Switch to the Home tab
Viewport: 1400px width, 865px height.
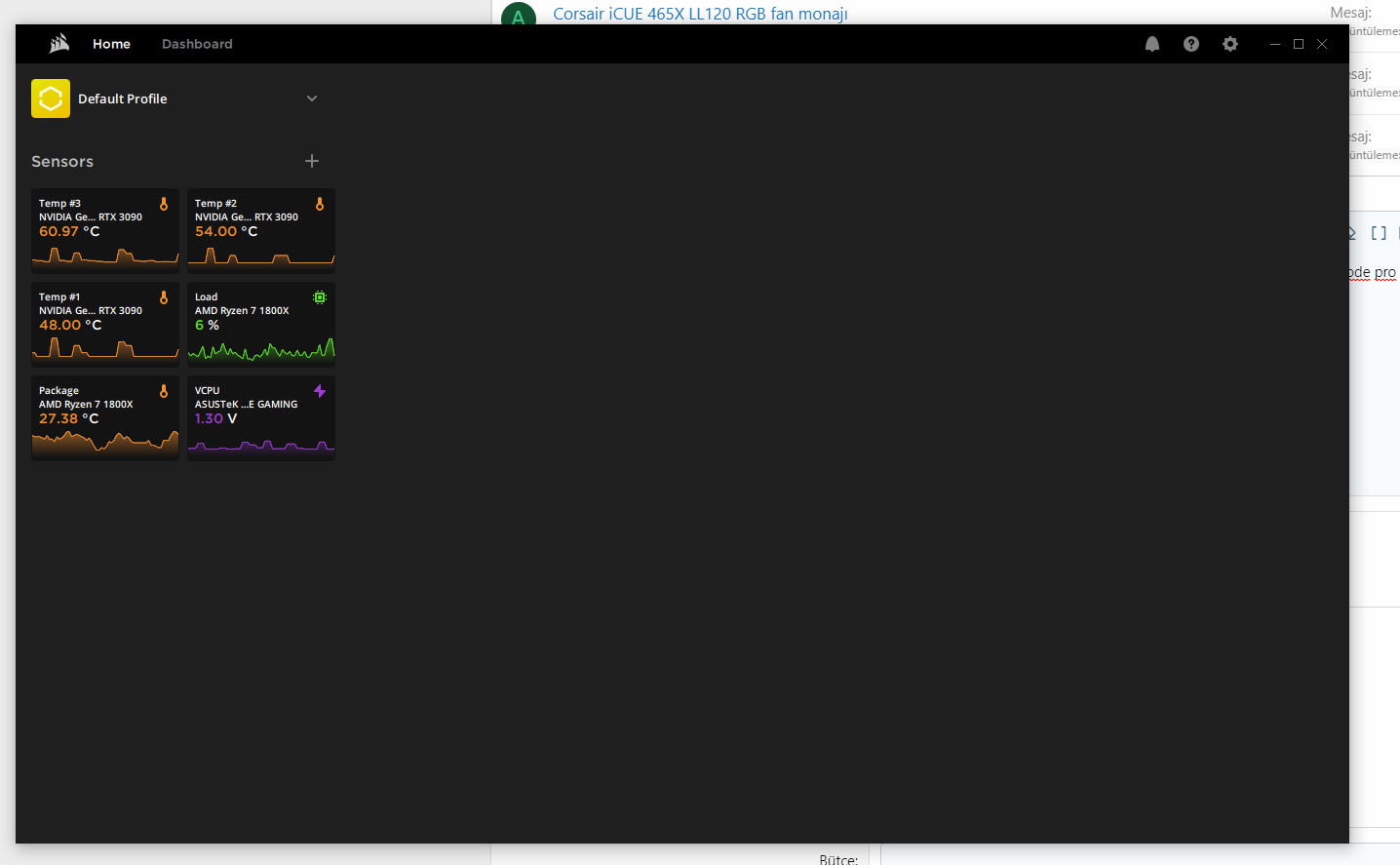point(111,44)
